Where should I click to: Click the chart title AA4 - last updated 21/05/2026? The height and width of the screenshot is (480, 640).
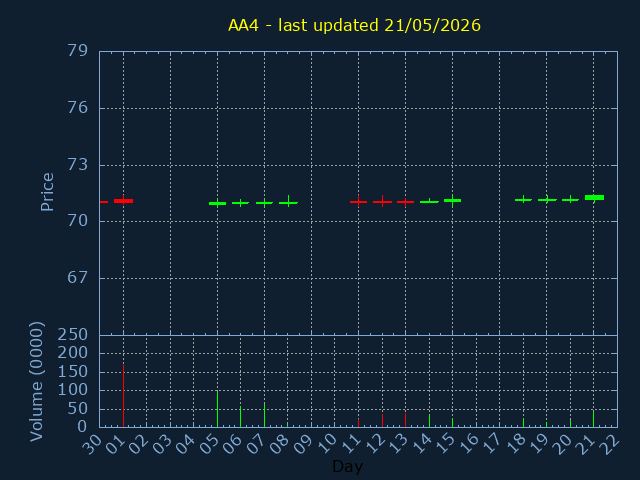point(354,25)
